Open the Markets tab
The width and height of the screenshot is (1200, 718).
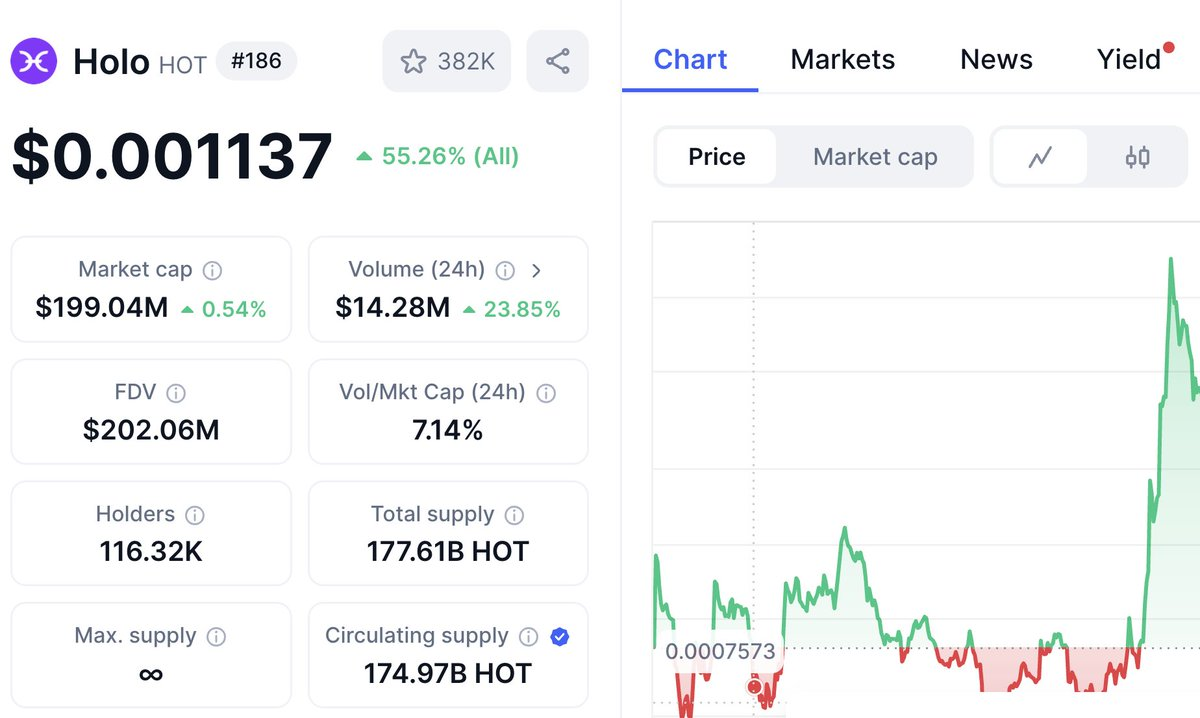[842, 60]
